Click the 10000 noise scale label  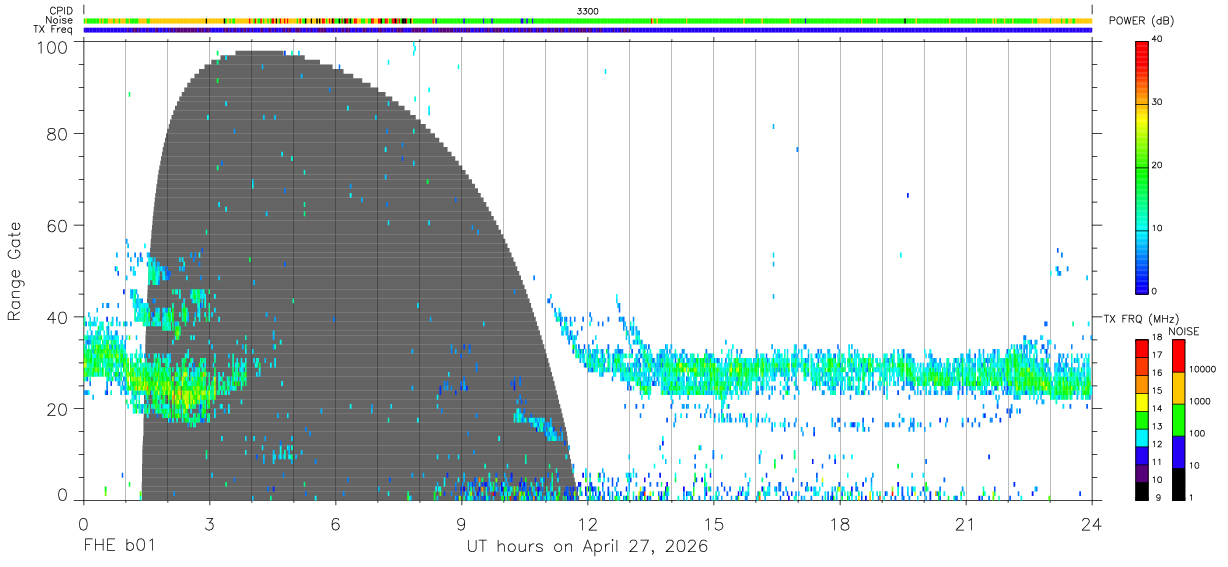(1201, 370)
